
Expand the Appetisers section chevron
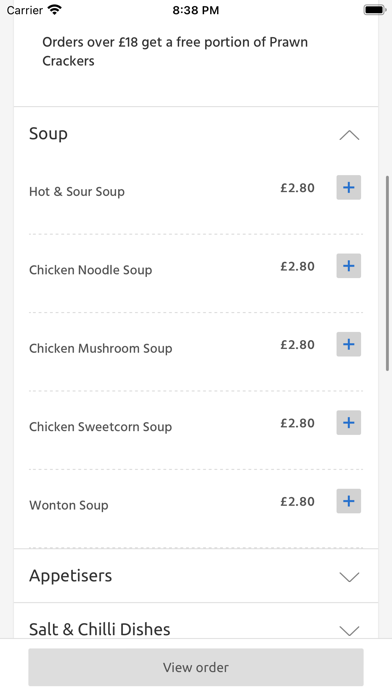(349, 577)
